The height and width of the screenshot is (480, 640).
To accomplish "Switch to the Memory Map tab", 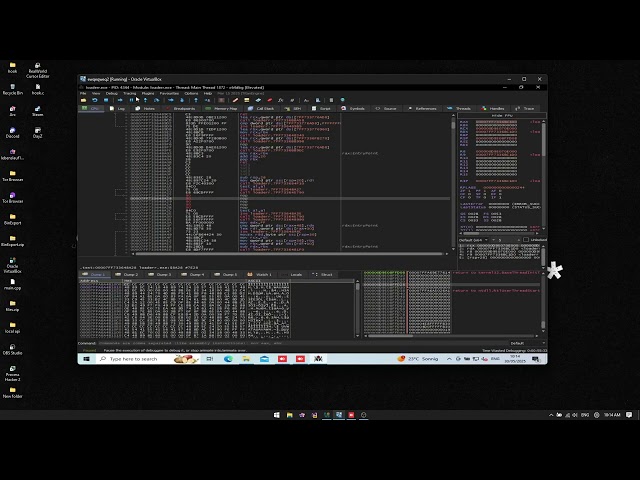I will coord(221,109).
